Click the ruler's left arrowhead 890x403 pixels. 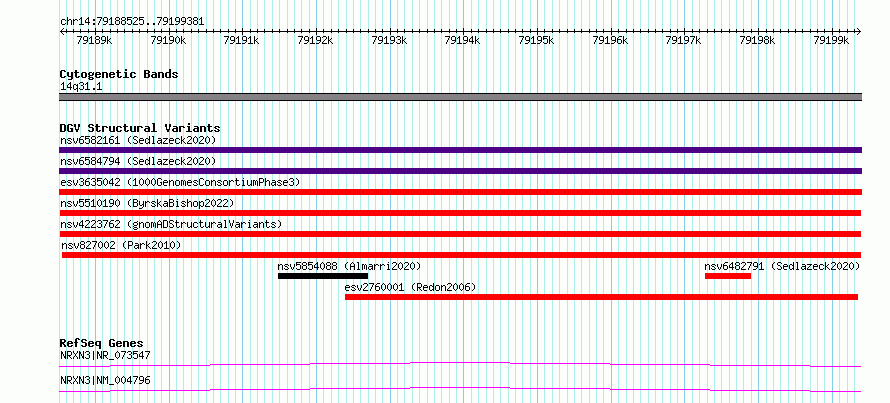(62, 32)
